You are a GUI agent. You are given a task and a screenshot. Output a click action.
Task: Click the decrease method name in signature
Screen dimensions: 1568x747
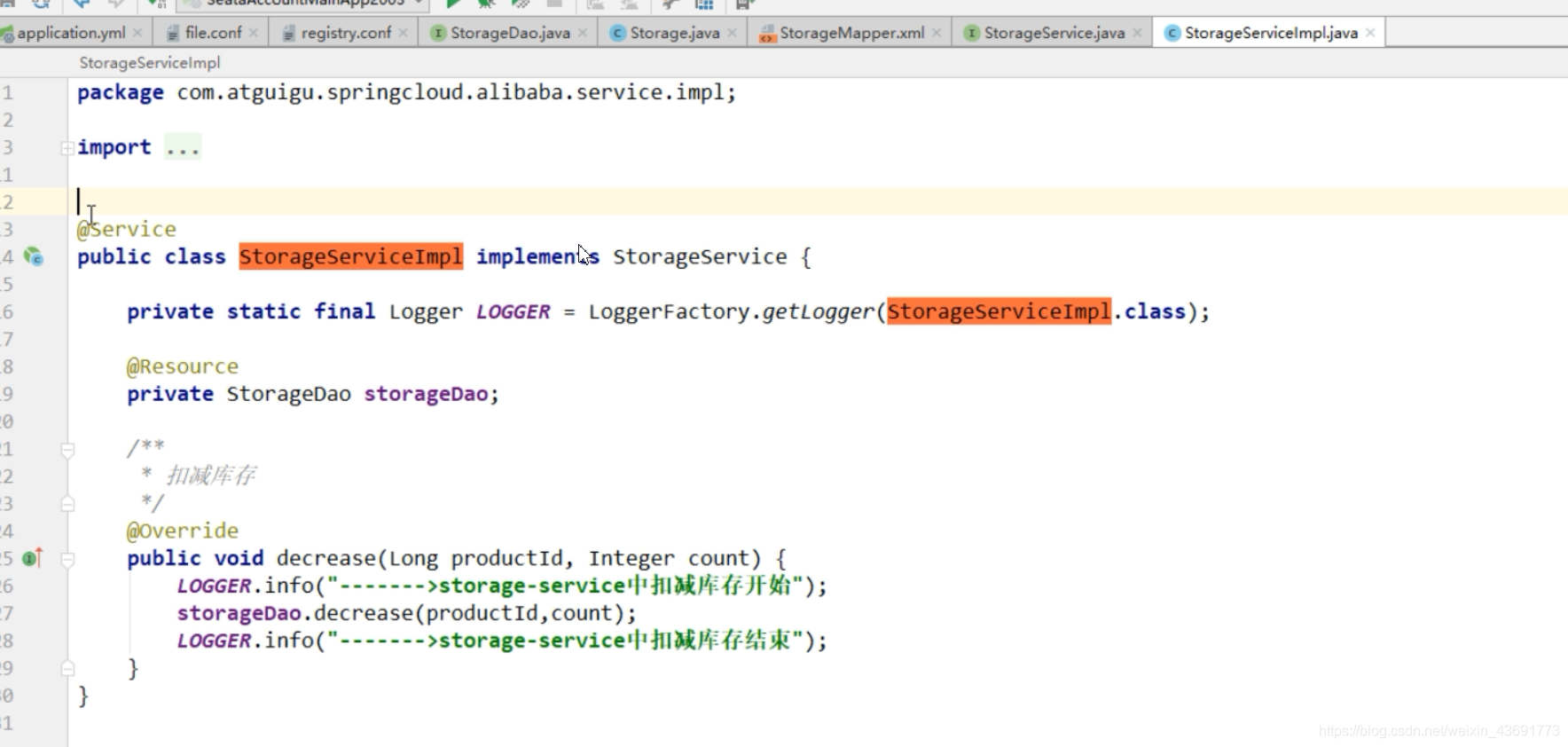tap(326, 558)
